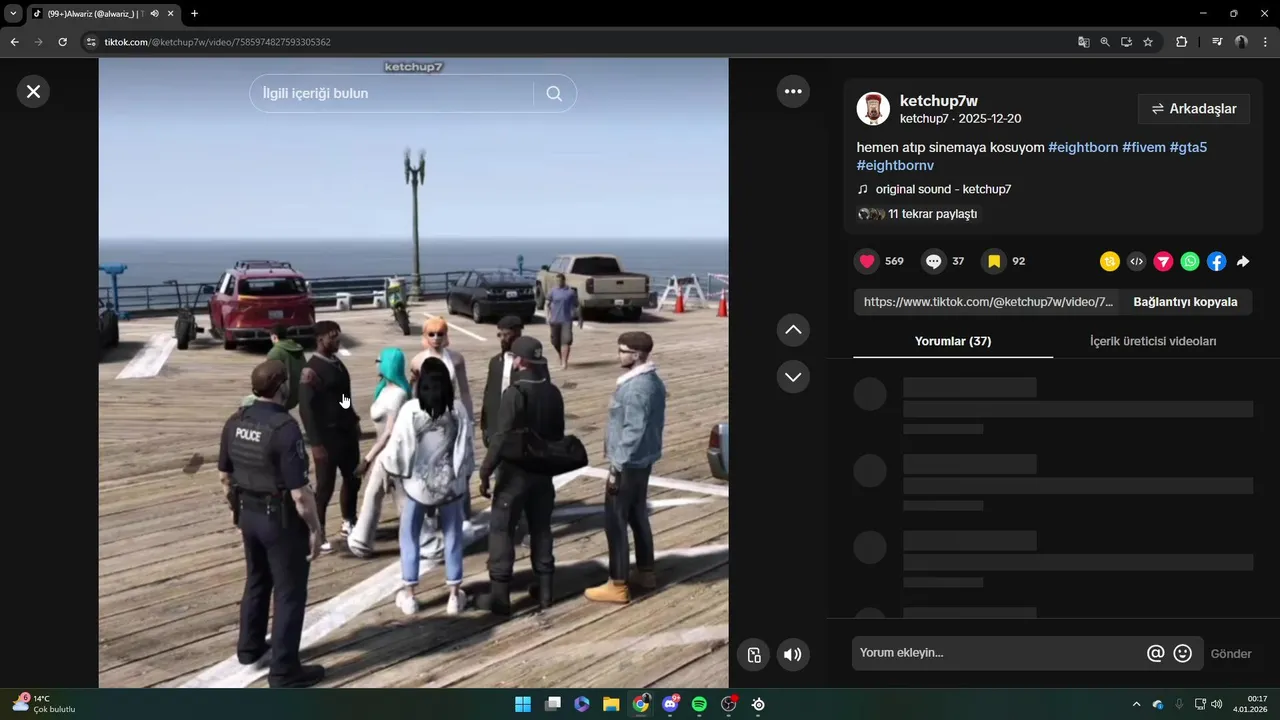Screen dimensions: 1280x720
Task: Open ketchup7w profile avatar
Action: point(873,109)
